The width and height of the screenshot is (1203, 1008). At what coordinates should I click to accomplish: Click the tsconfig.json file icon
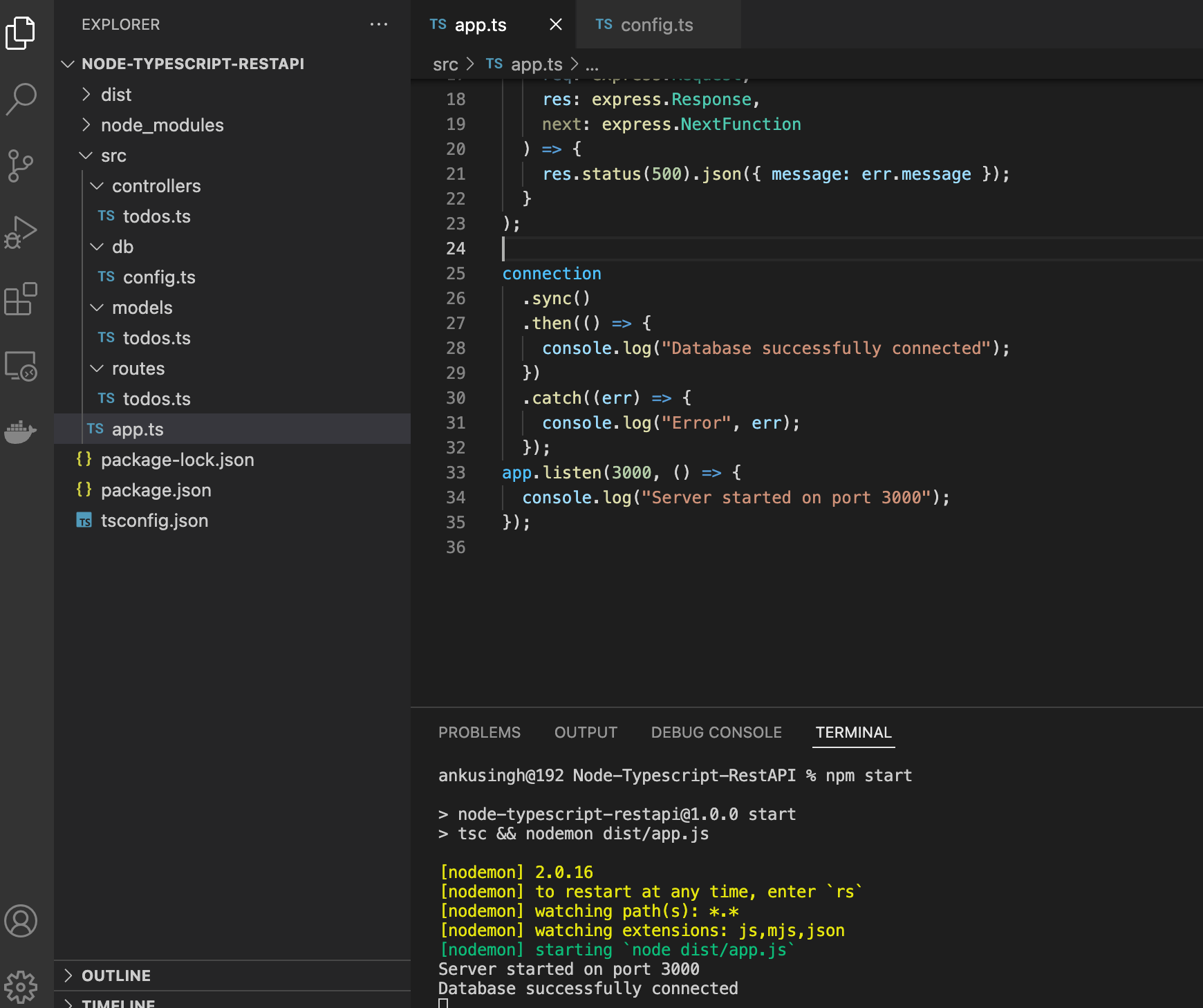84,520
